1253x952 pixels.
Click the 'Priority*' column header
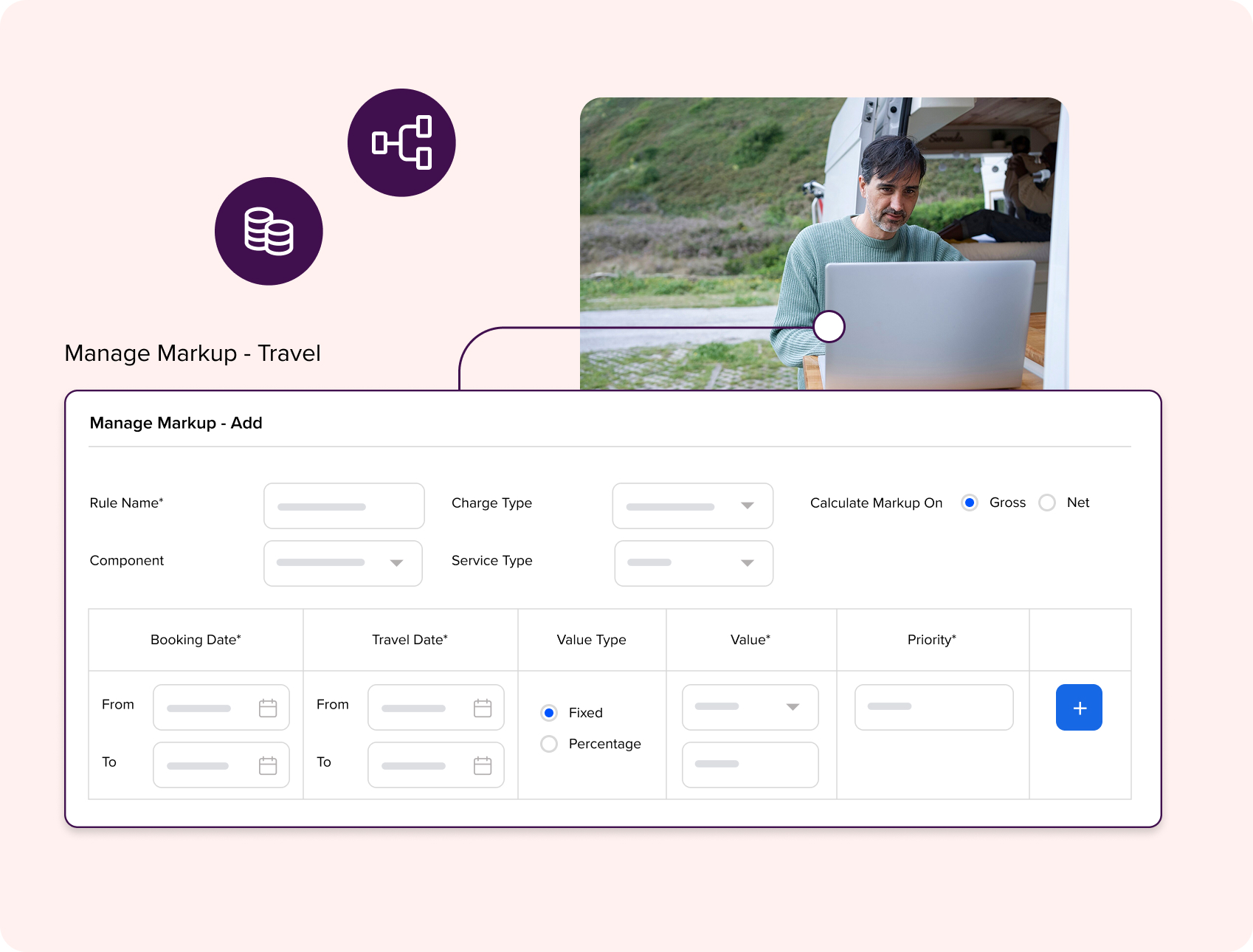932,640
